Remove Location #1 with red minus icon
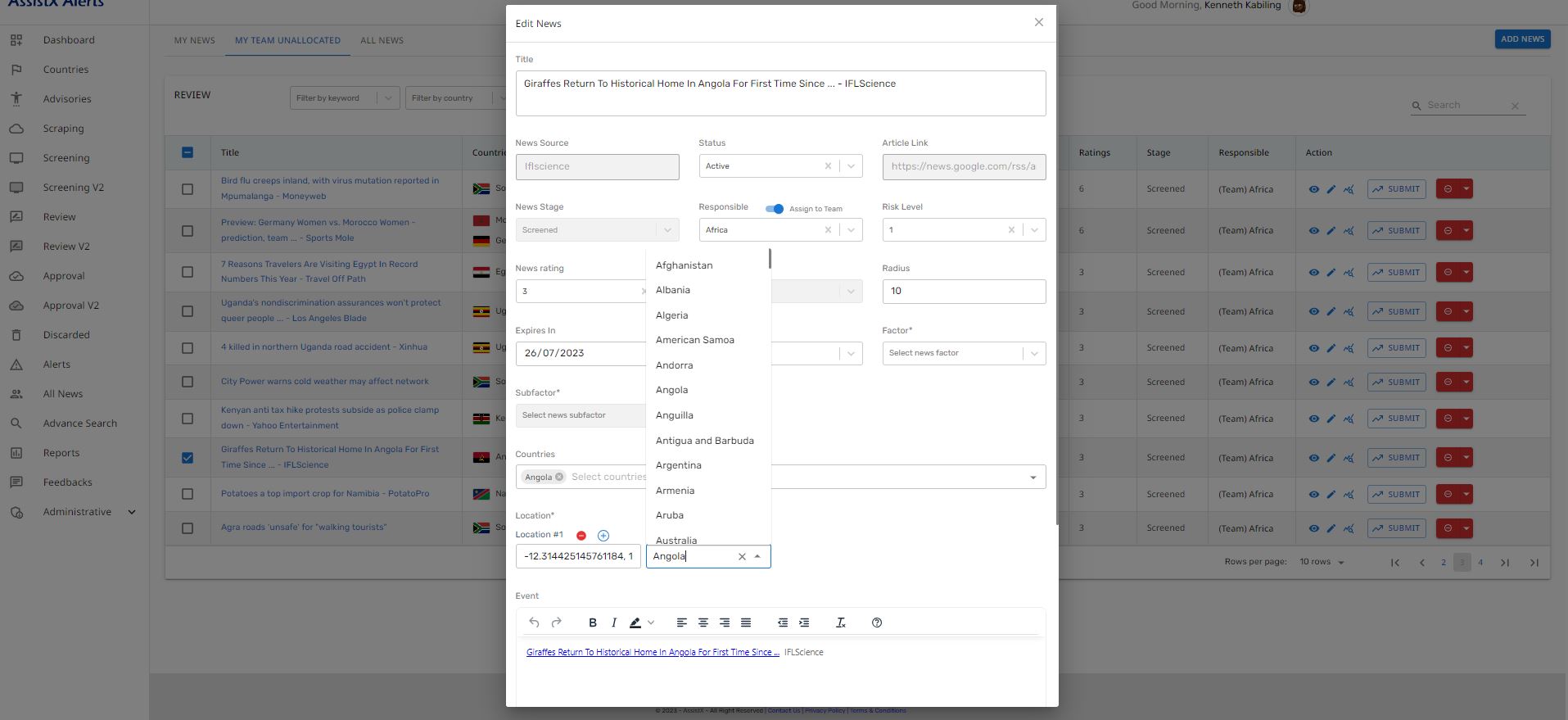This screenshot has height=720, width=1568. pos(581,536)
